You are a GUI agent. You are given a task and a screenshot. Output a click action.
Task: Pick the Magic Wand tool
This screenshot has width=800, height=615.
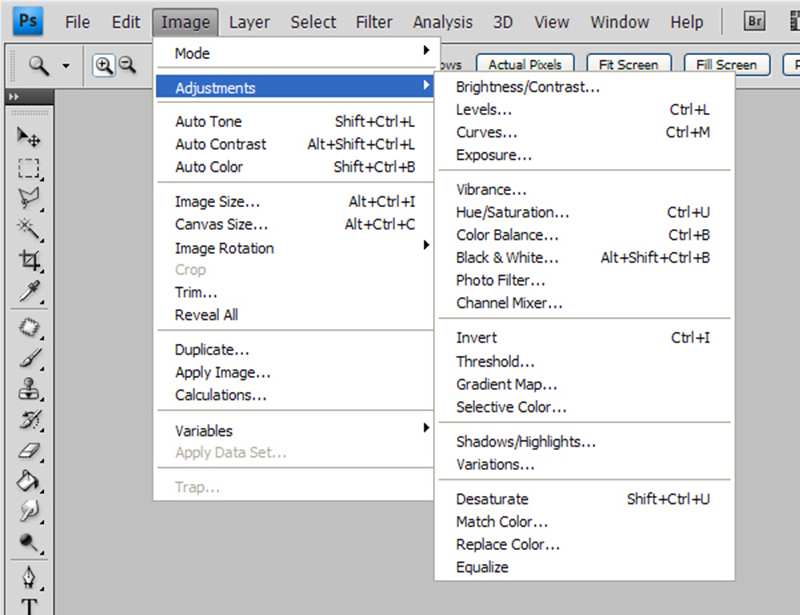[29, 230]
